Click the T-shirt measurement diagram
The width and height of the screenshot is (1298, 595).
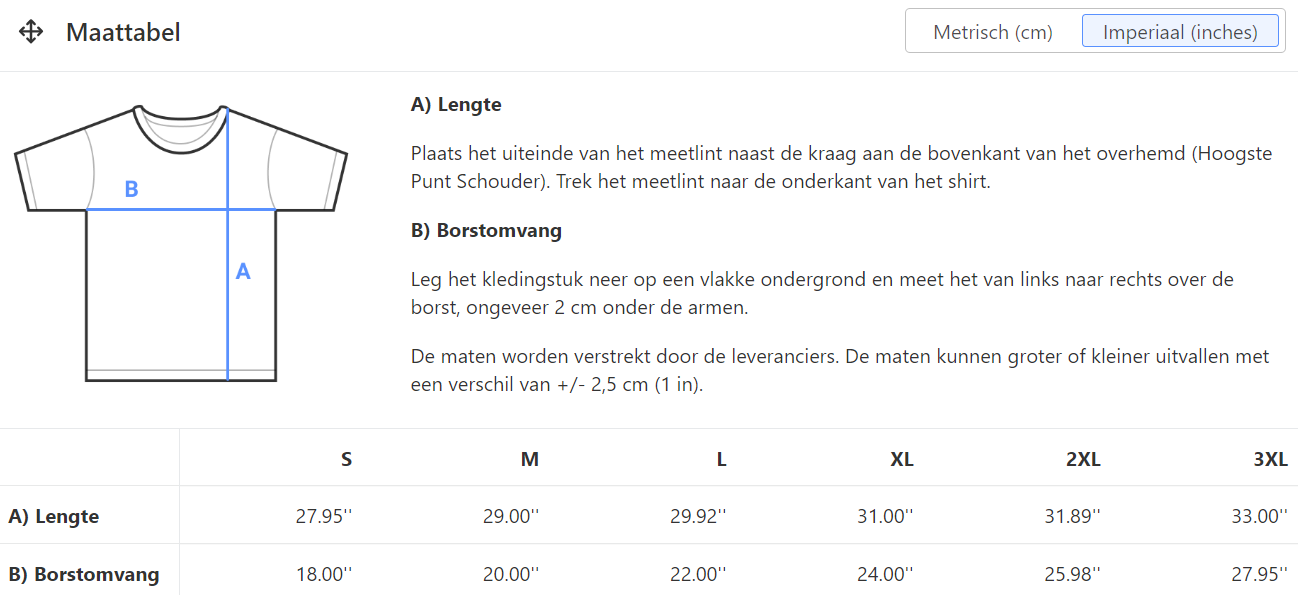pyautogui.click(x=180, y=243)
